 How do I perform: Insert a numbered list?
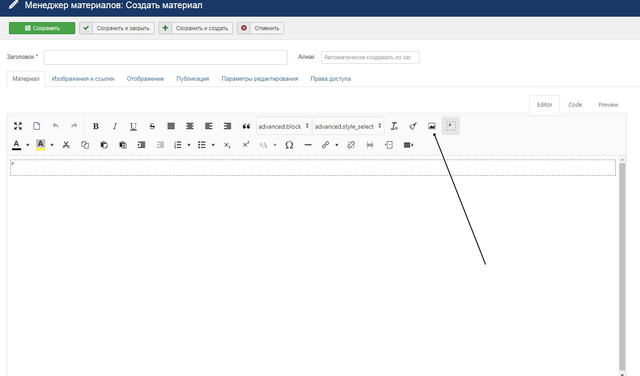coord(178,145)
